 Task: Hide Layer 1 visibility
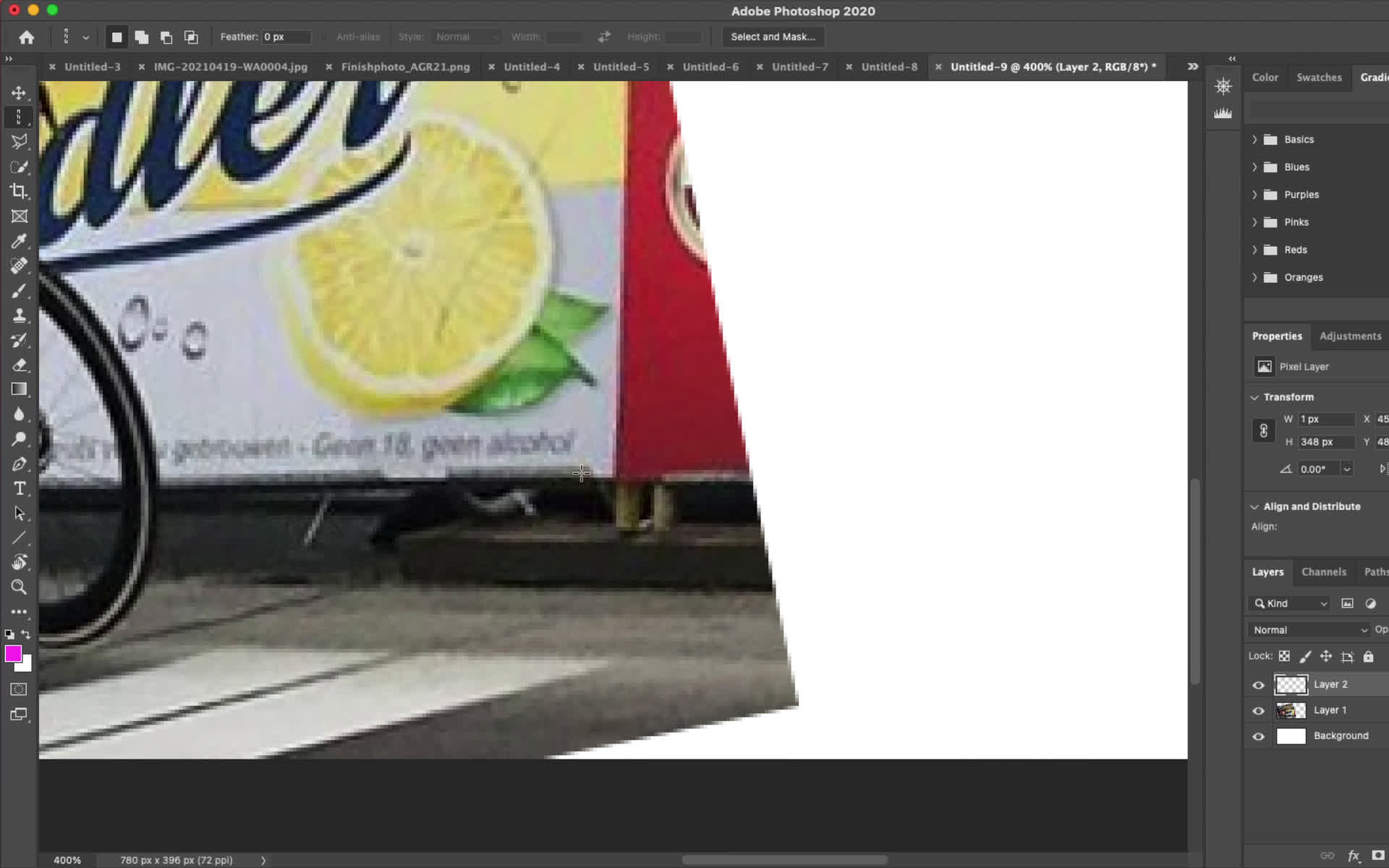tap(1259, 711)
